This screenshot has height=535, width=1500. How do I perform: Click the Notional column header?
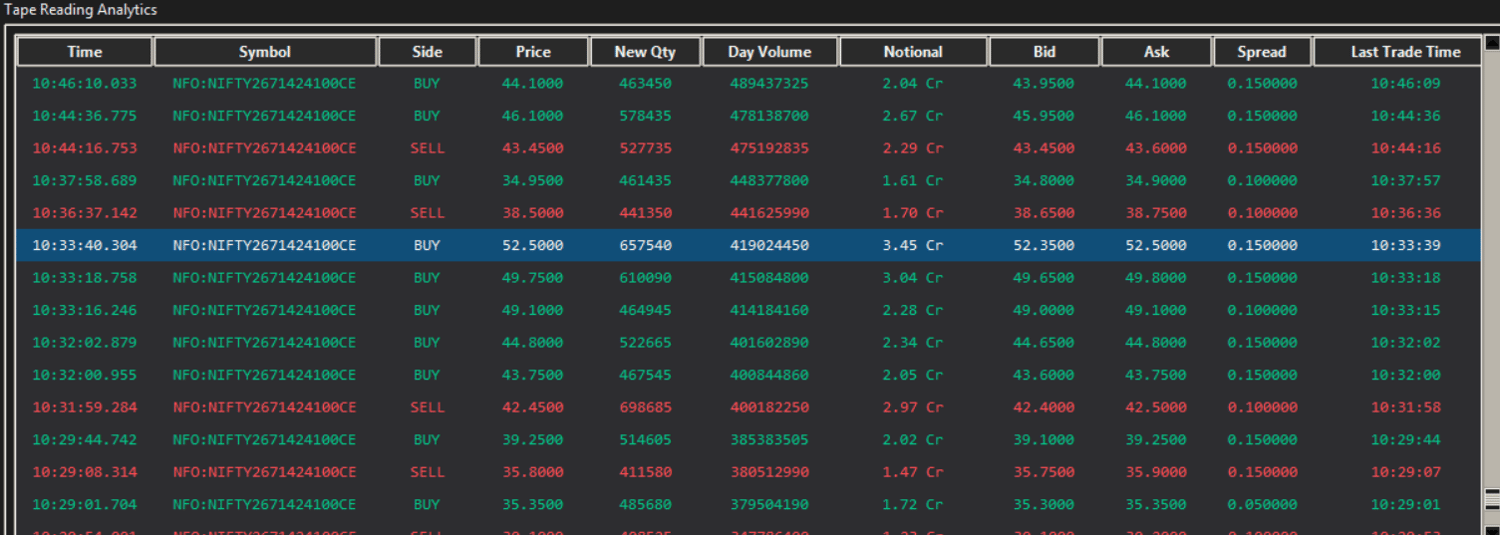pos(913,52)
